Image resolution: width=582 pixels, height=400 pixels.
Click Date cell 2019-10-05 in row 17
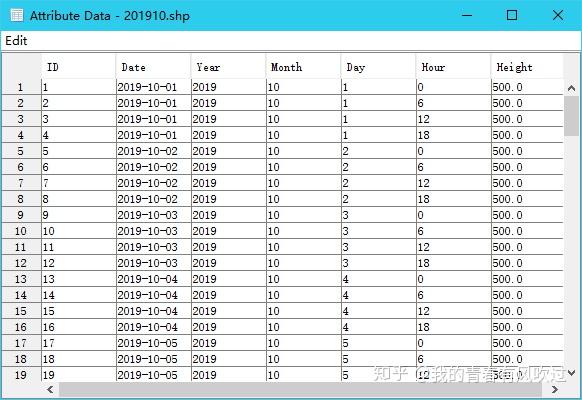tap(154, 342)
